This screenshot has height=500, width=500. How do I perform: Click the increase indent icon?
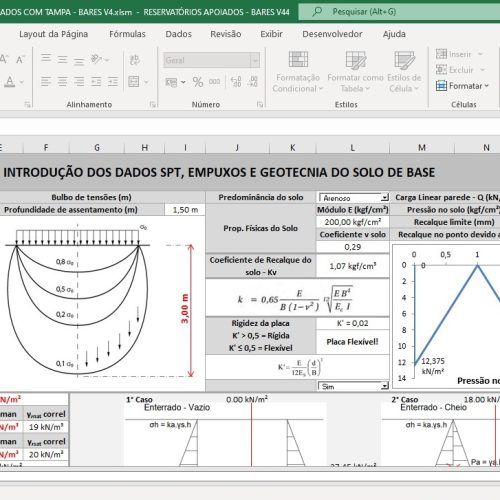coord(113,82)
